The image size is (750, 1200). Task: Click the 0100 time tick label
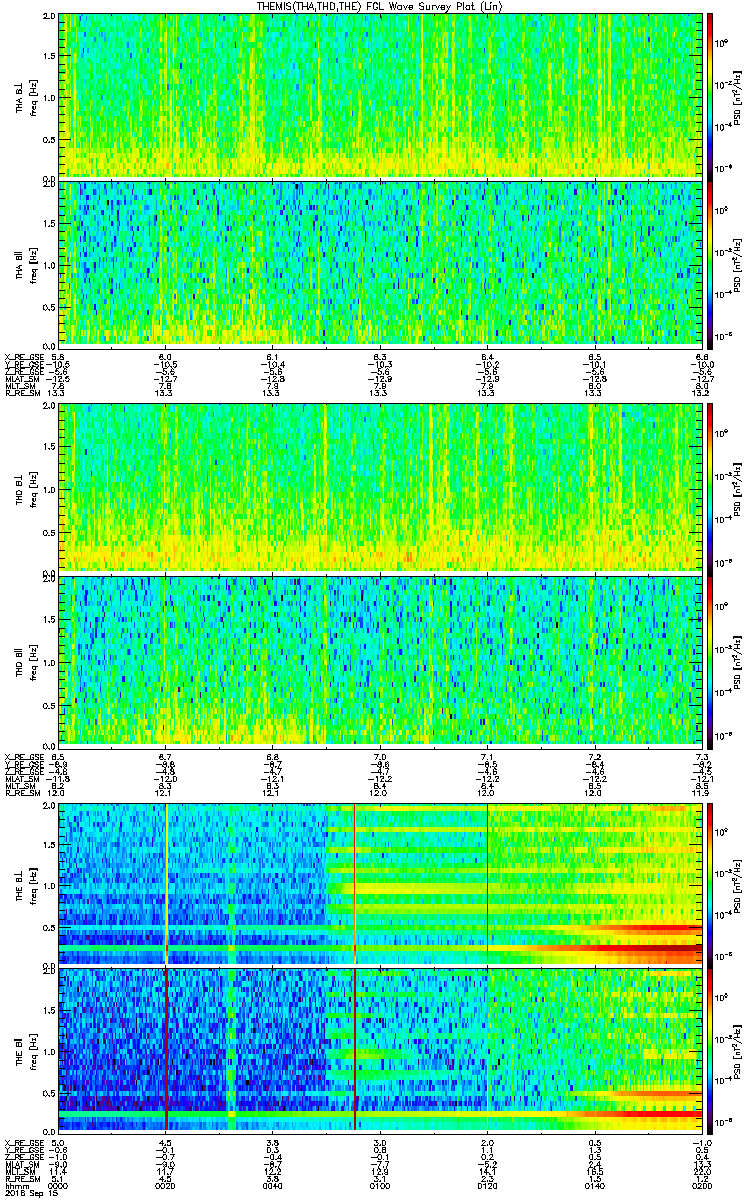(x=379, y=1185)
